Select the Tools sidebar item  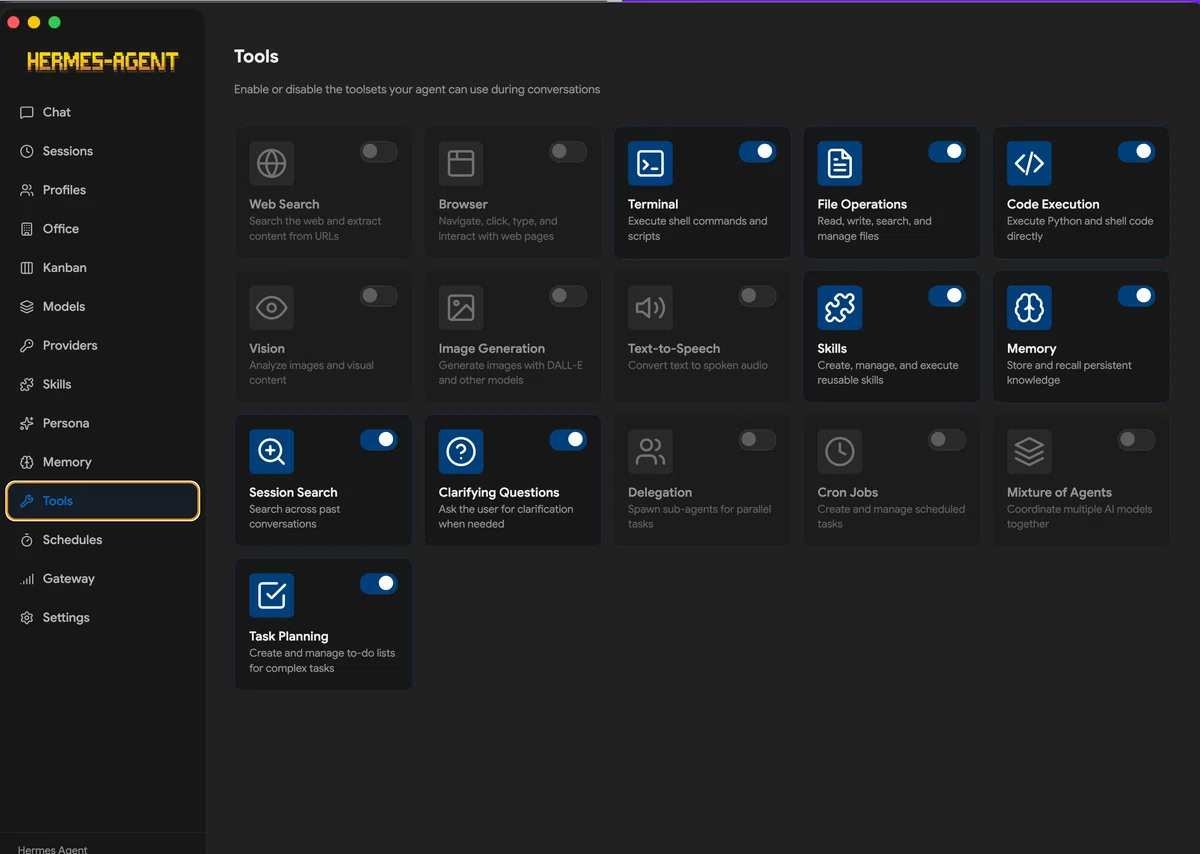(x=103, y=501)
